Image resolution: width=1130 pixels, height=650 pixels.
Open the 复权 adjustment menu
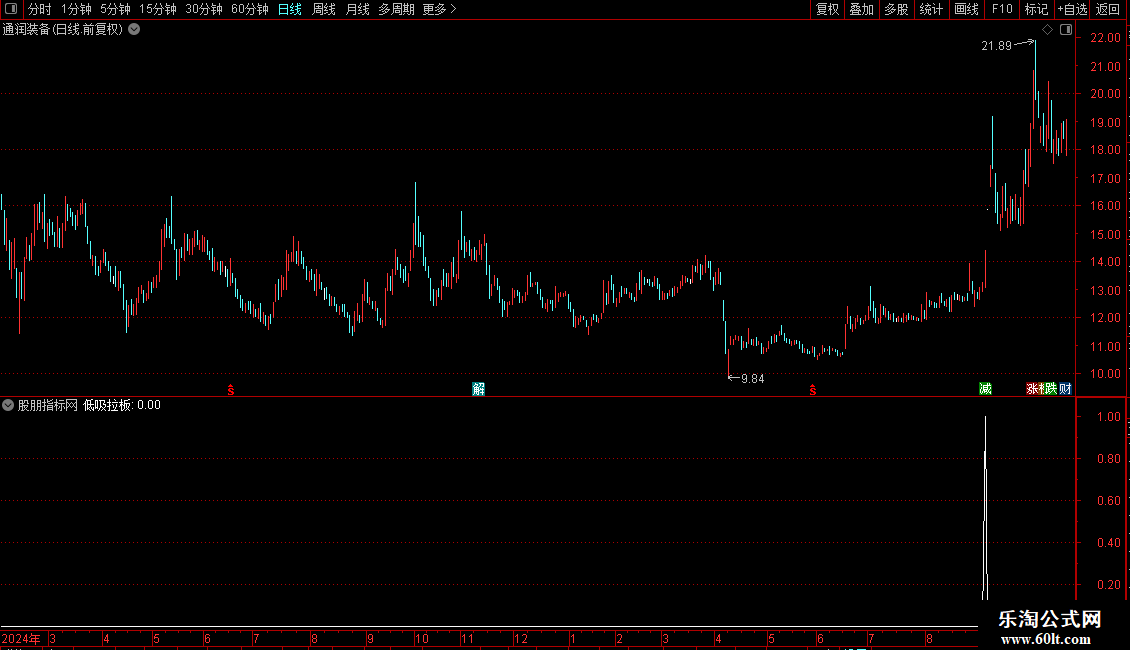[x=827, y=9]
